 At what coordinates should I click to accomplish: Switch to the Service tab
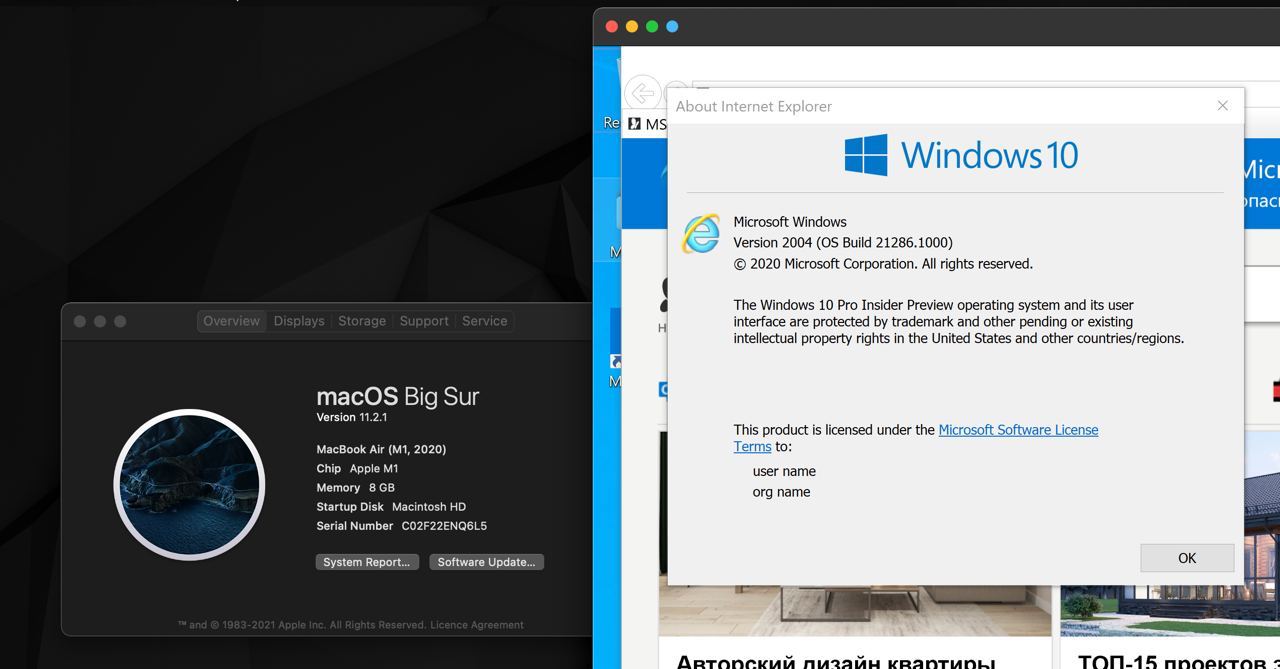[x=485, y=321]
